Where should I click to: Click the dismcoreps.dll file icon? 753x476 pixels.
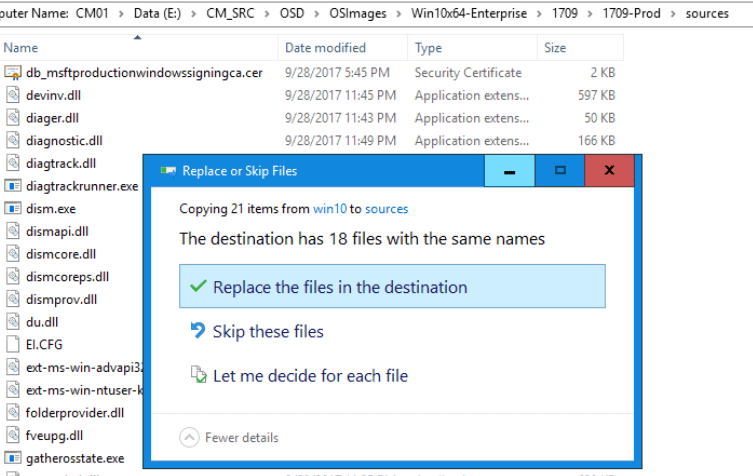click(x=13, y=276)
